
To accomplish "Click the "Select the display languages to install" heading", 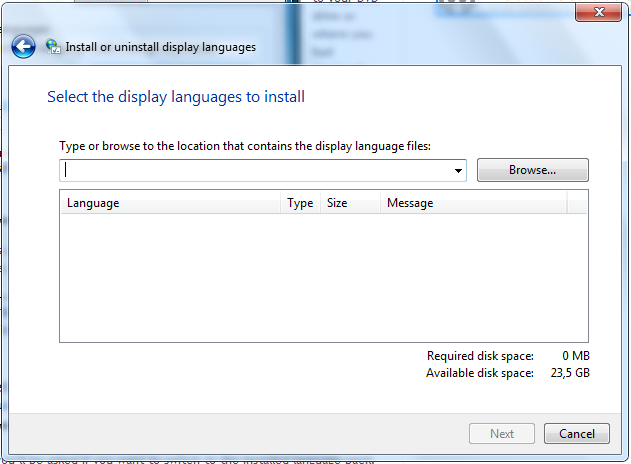I will pyautogui.click(x=176, y=97).
